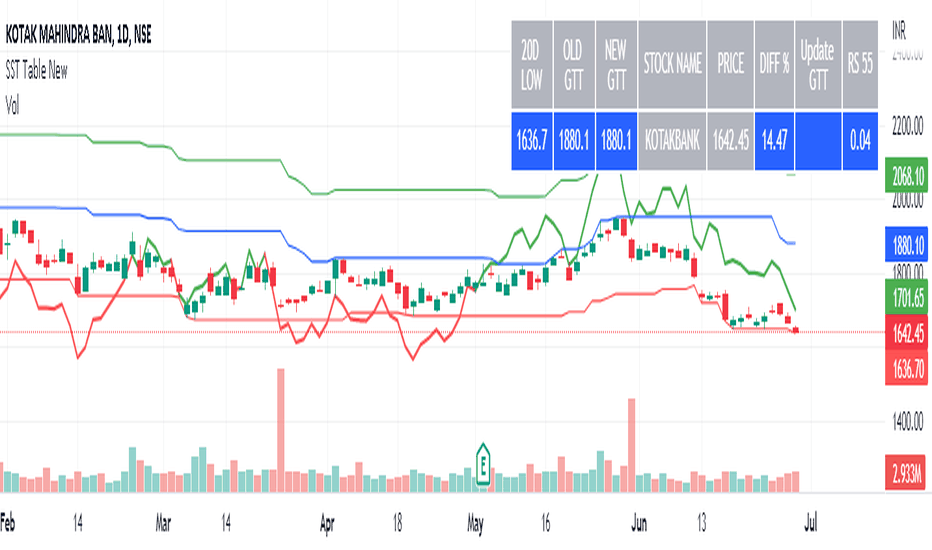Image resolution: width=932 pixels, height=550 pixels.
Task: Click the 1642.45 price table cell
Action: click(x=730, y=141)
